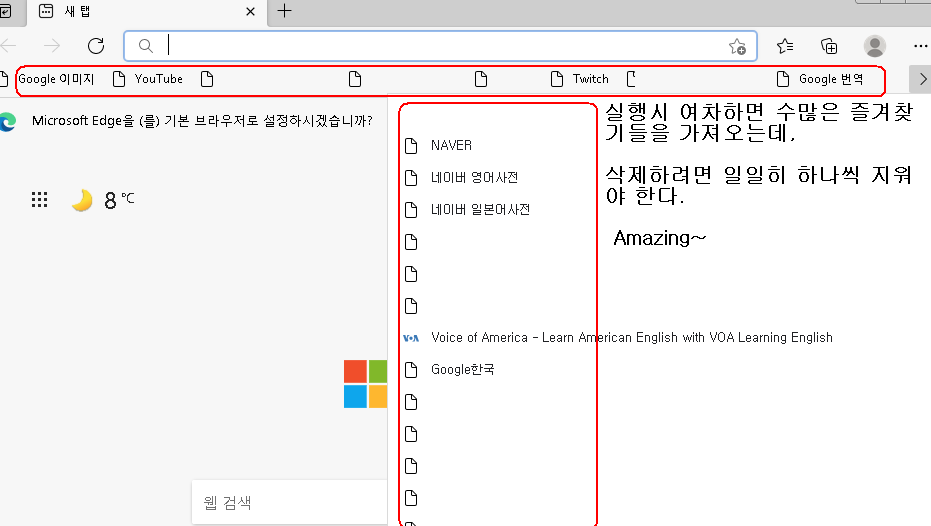Viewport: 931px width, 526px height.
Task: Open the NAVER favorite in the list
Action: coord(438,145)
